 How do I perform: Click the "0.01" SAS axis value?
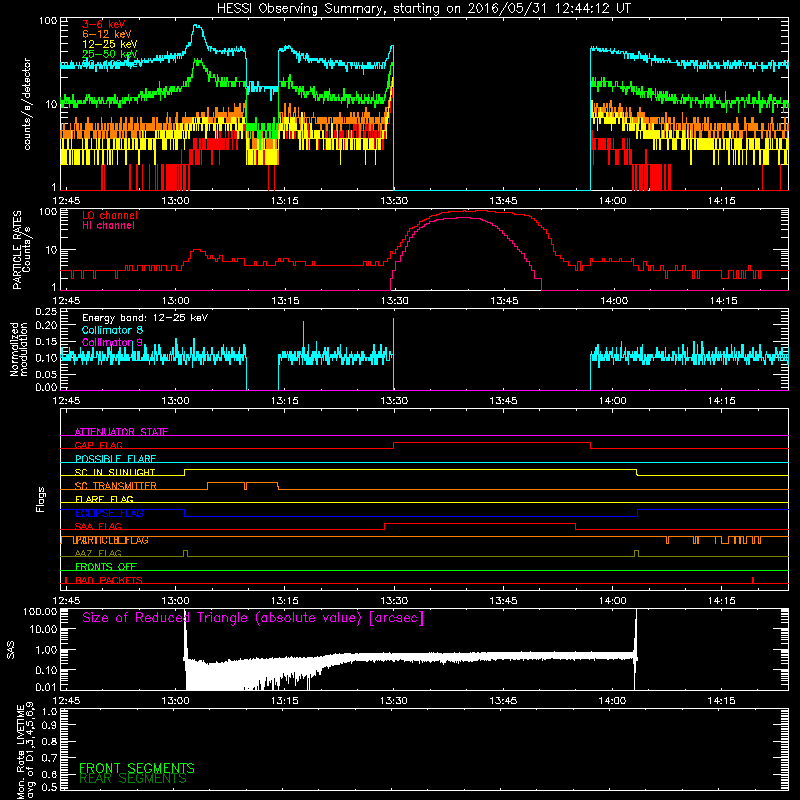click(x=46, y=687)
